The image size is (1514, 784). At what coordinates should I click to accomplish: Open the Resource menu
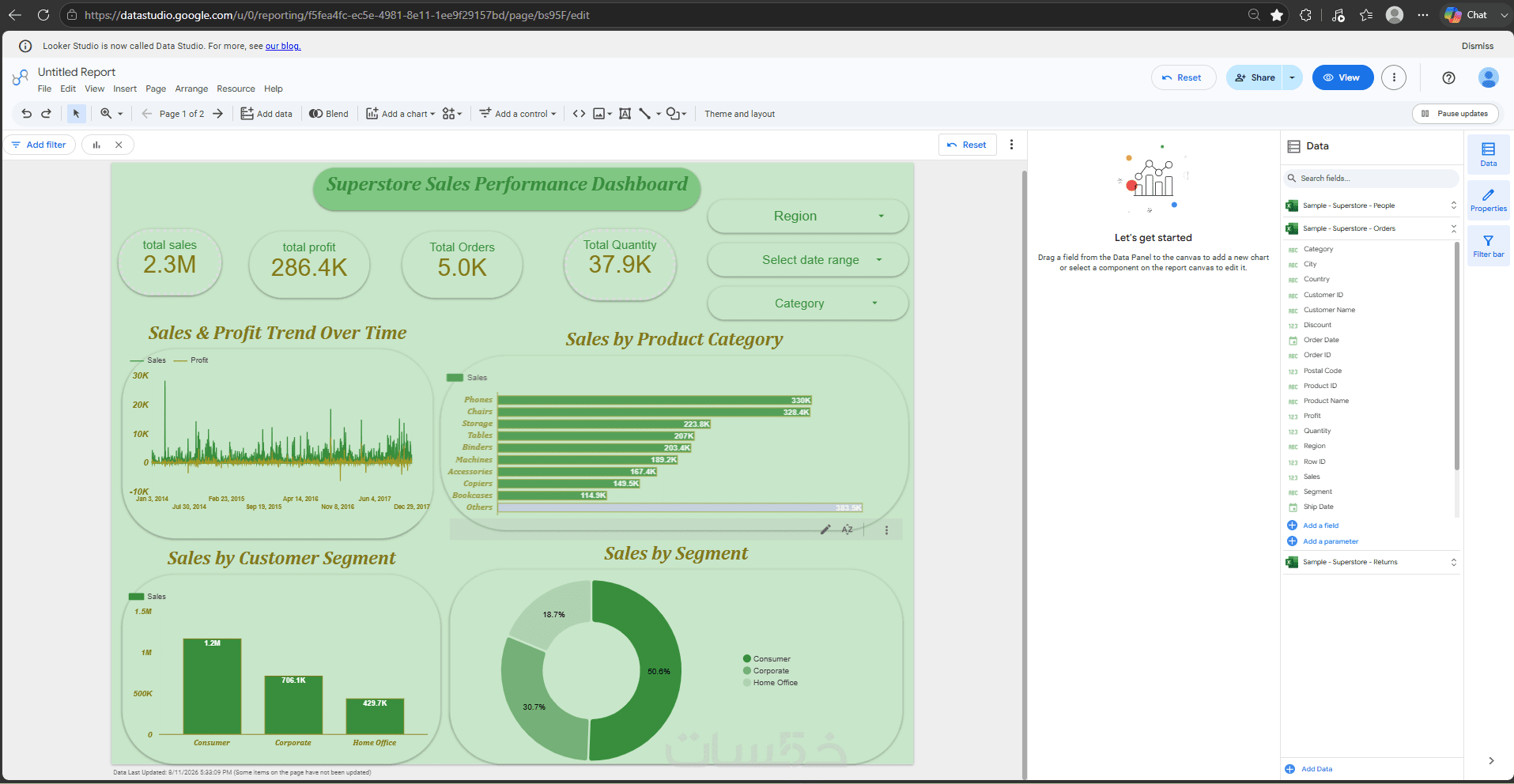(236, 89)
